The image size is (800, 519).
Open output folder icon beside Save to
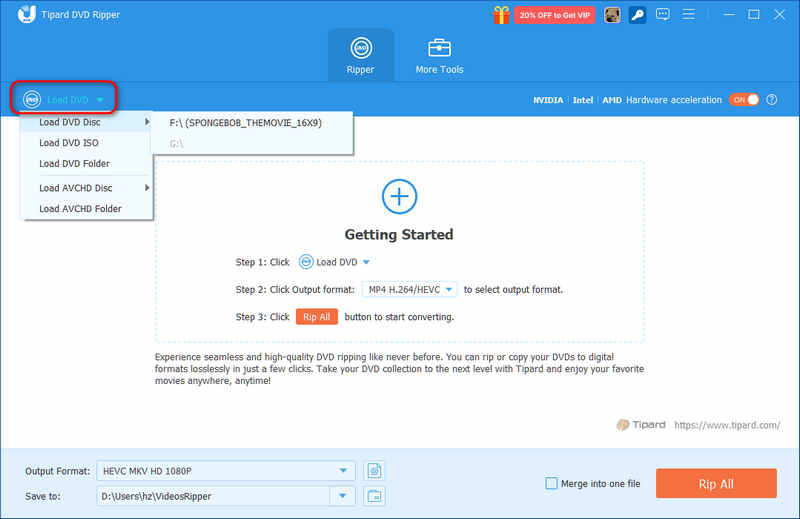pyautogui.click(x=374, y=496)
